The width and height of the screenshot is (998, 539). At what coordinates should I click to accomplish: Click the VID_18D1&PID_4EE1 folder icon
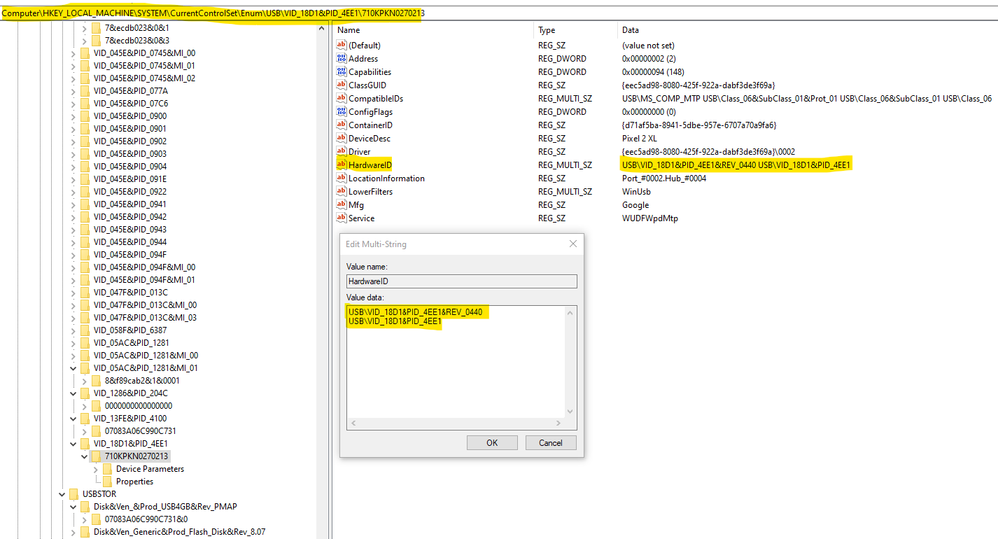pos(85,444)
